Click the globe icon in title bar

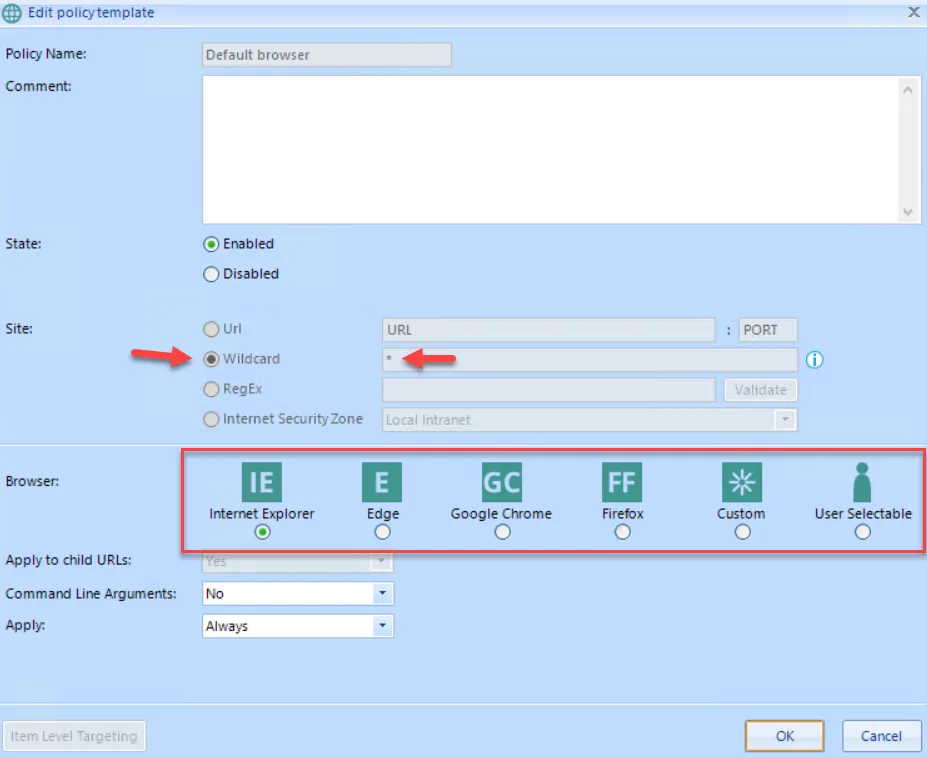[12, 13]
